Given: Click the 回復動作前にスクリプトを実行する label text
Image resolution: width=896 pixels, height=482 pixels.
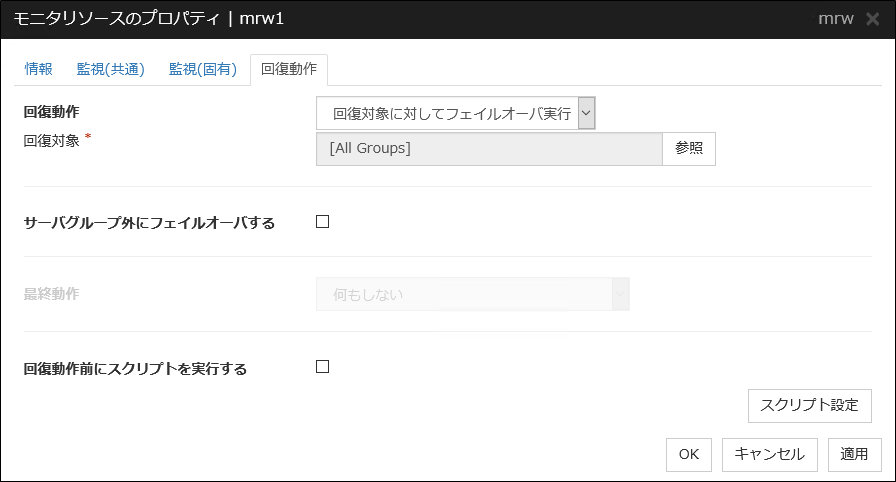Looking at the screenshot, I should (x=135, y=368).
